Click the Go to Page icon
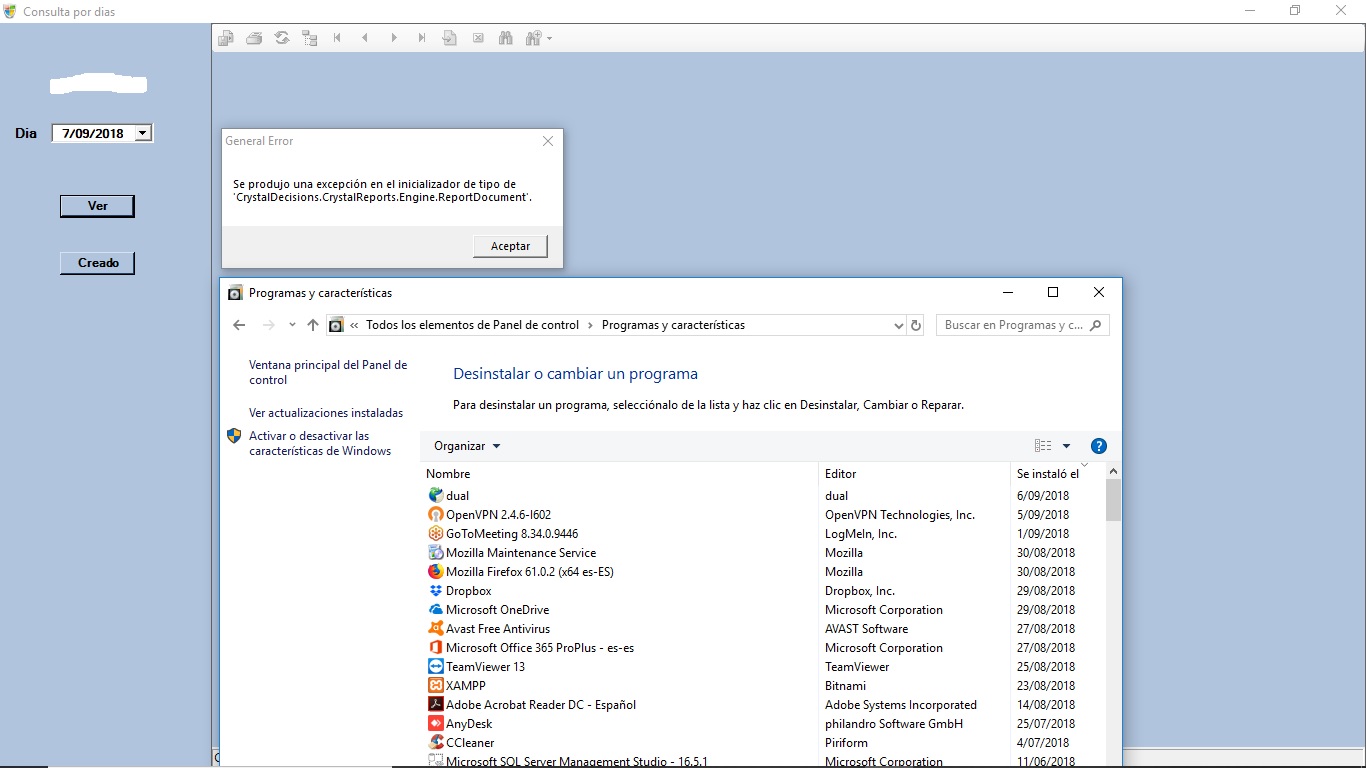Viewport: 1366px width, 768px height. pyautogui.click(x=450, y=38)
